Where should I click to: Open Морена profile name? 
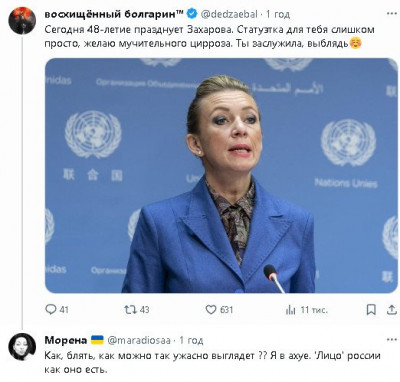tap(66, 340)
